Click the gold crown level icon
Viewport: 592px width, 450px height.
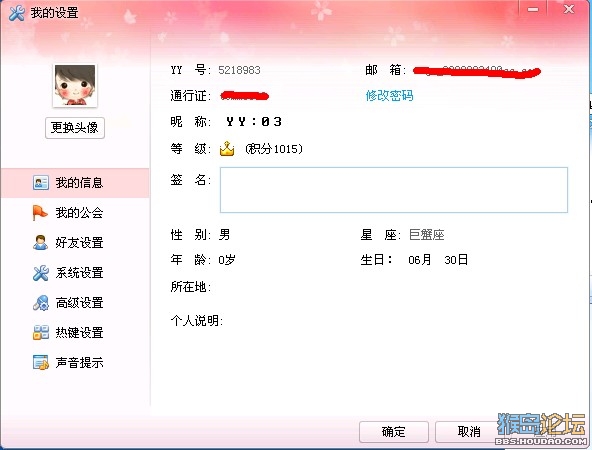[227, 148]
